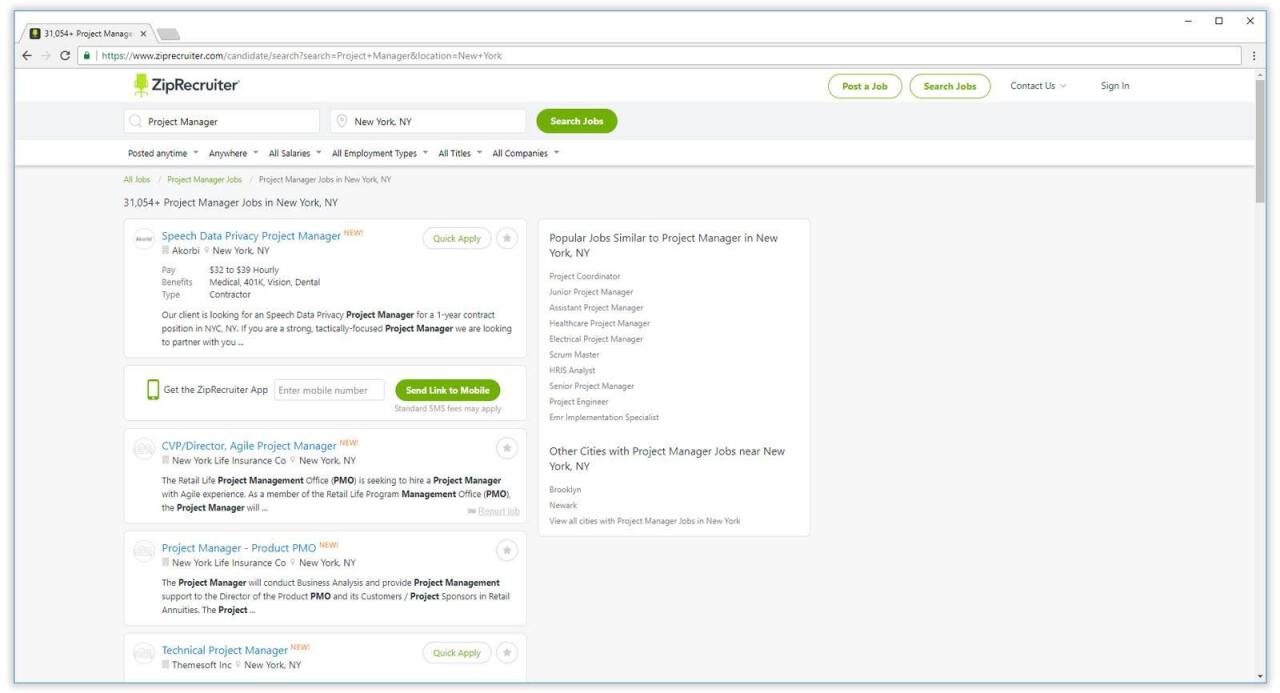
Task: Click the Akorbi company logo
Action: 143,241
